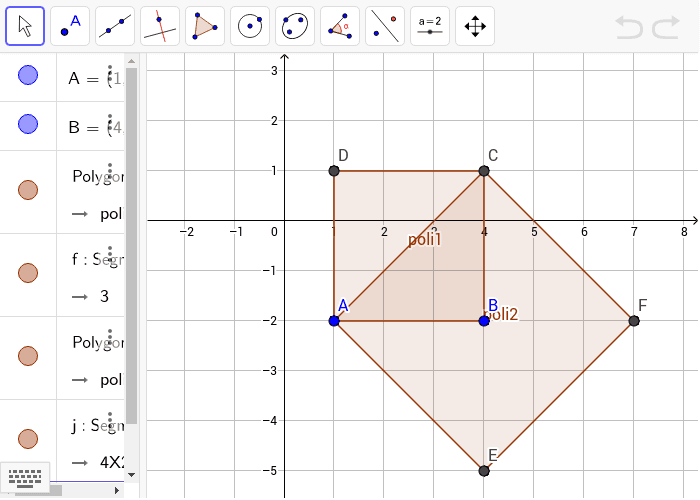Select the Slider a=2 tool

(430, 26)
